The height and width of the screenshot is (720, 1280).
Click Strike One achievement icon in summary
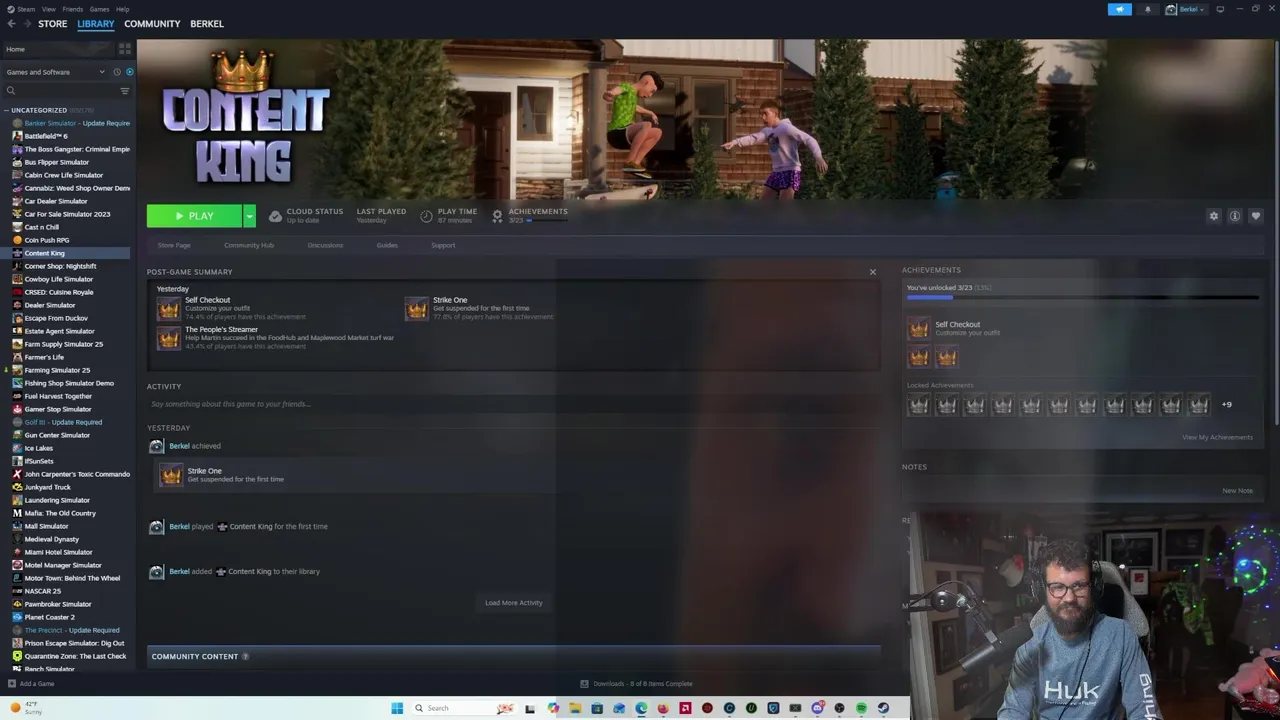point(417,309)
